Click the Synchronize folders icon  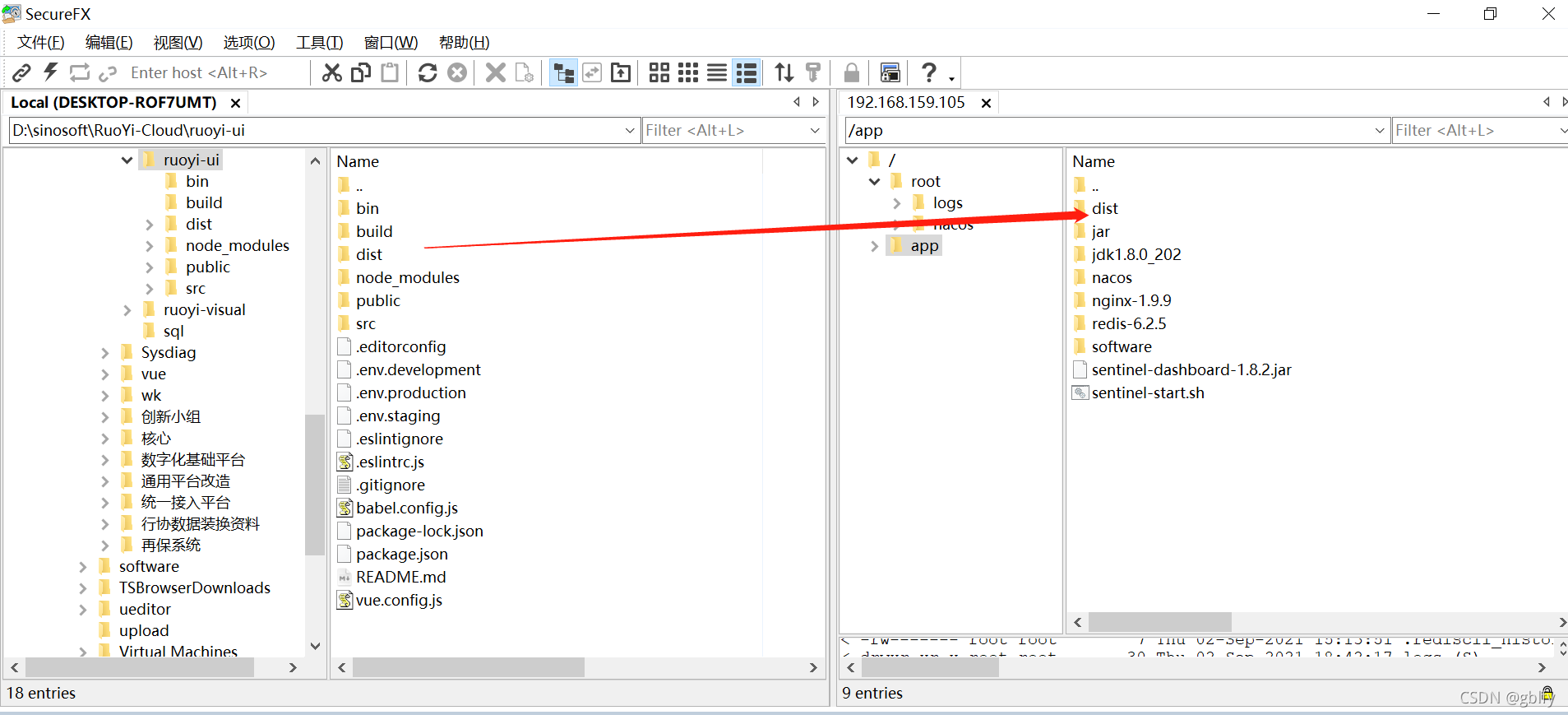coord(592,72)
